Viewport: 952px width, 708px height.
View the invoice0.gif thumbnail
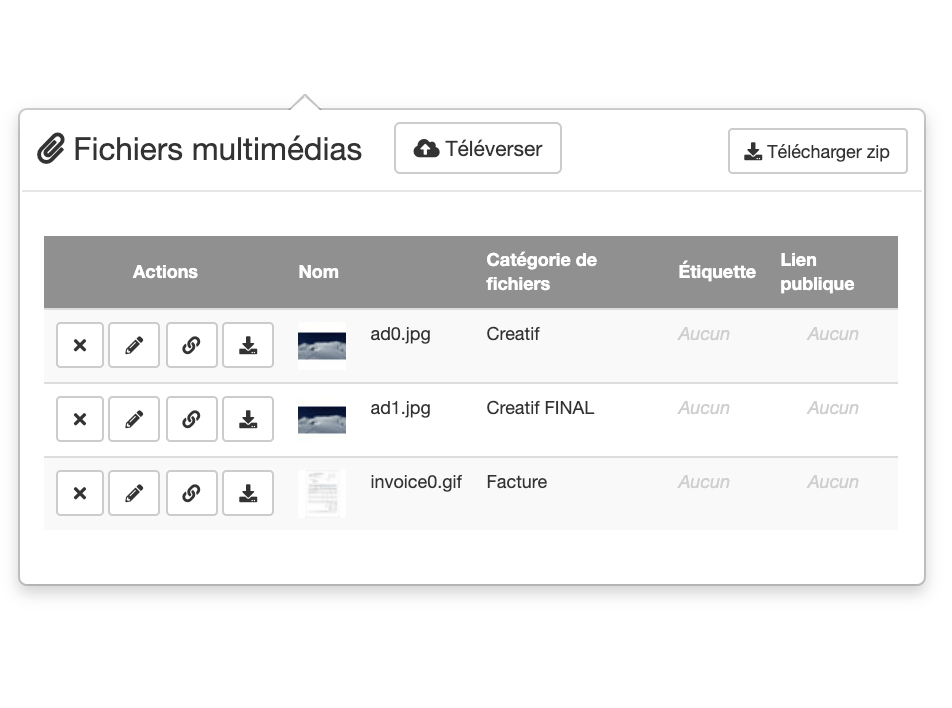pyautogui.click(x=322, y=494)
